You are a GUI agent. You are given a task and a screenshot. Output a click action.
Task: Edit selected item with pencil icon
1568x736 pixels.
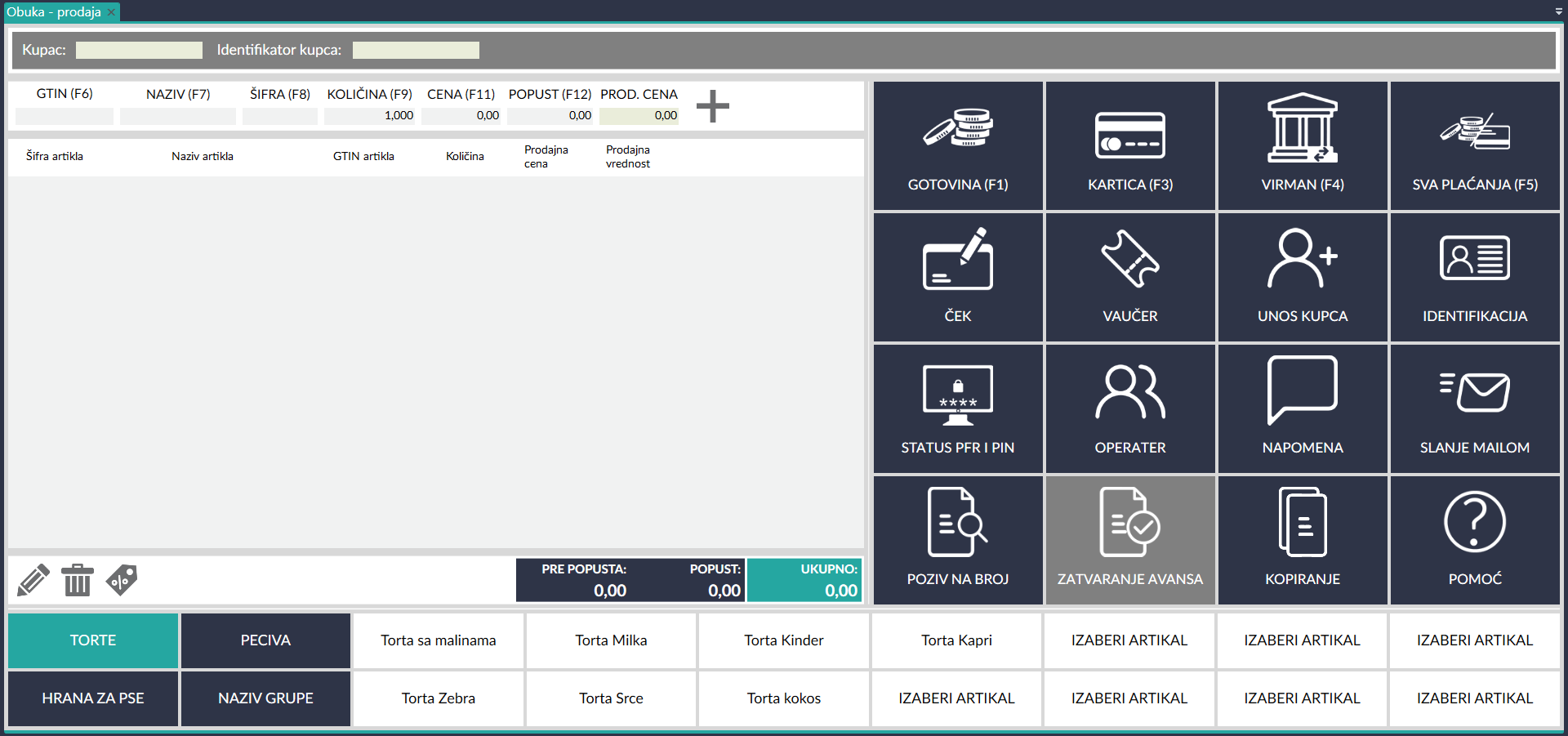[33, 580]
